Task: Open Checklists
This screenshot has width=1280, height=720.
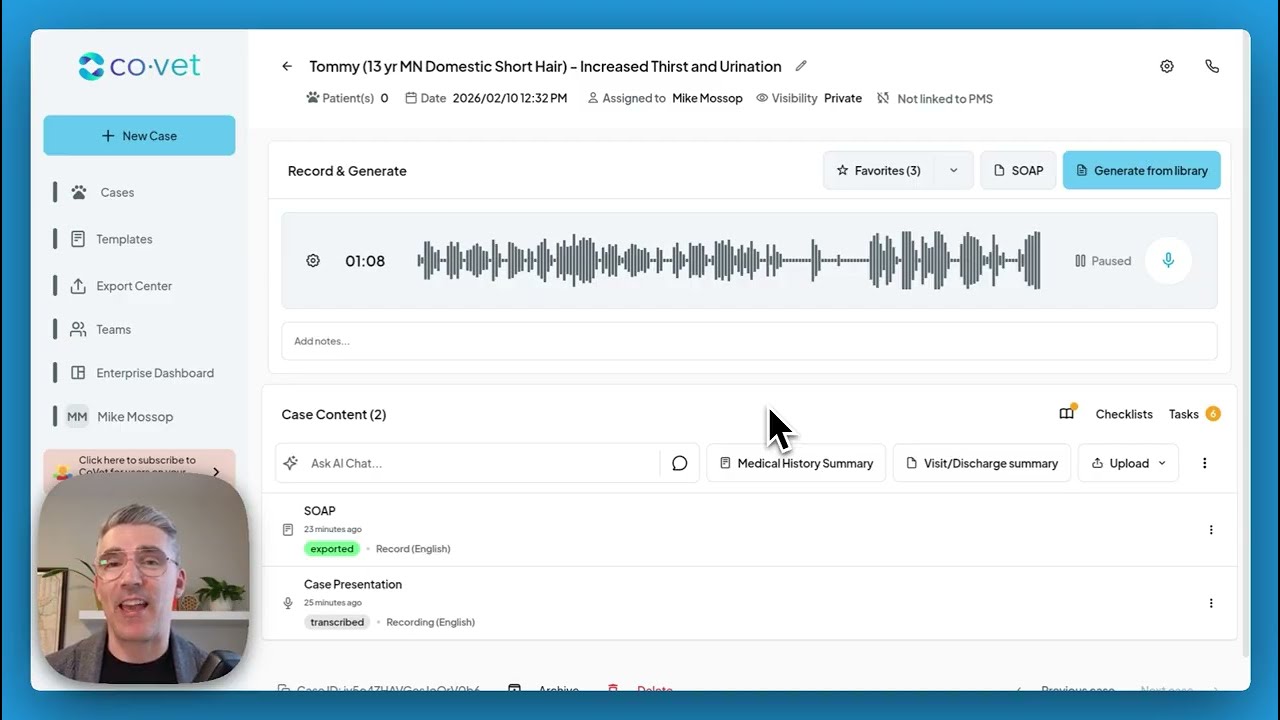Action: (1124, 414)
